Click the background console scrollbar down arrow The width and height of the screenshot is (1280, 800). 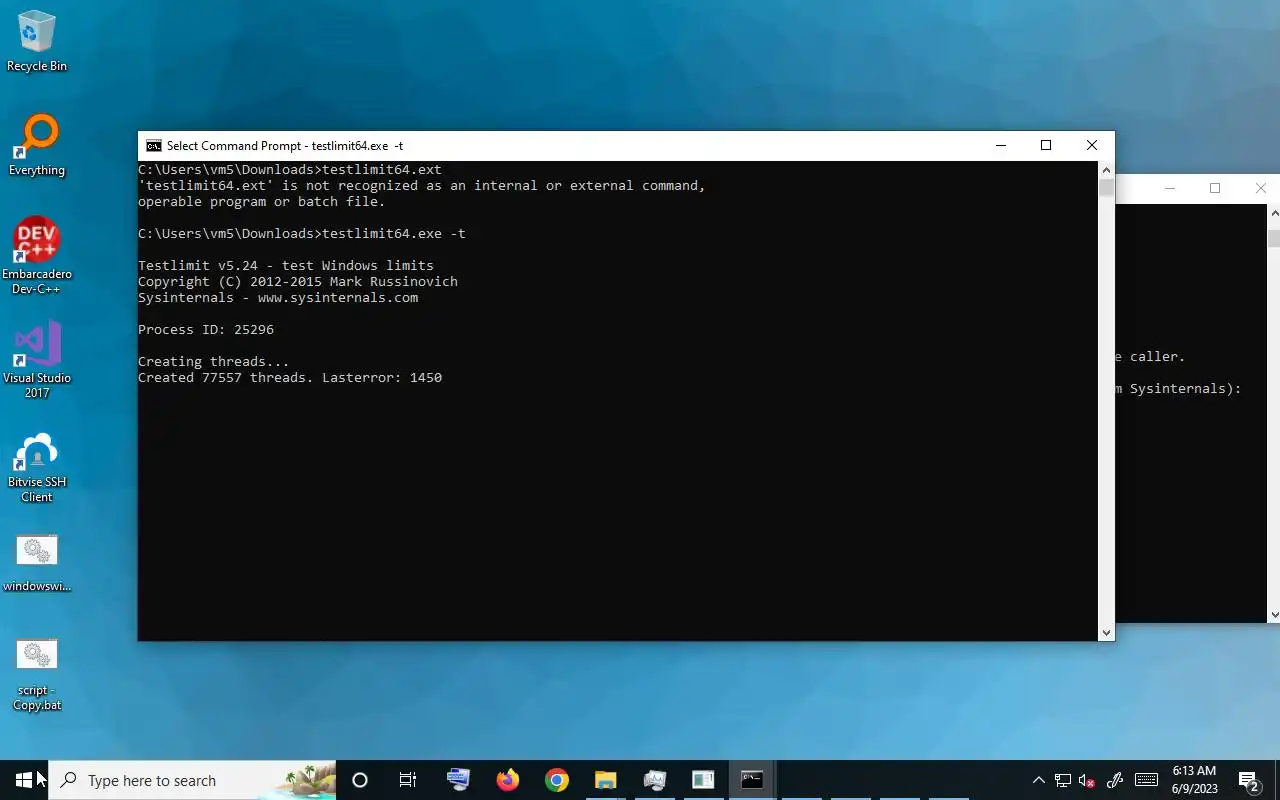[x=1274, y=614]
